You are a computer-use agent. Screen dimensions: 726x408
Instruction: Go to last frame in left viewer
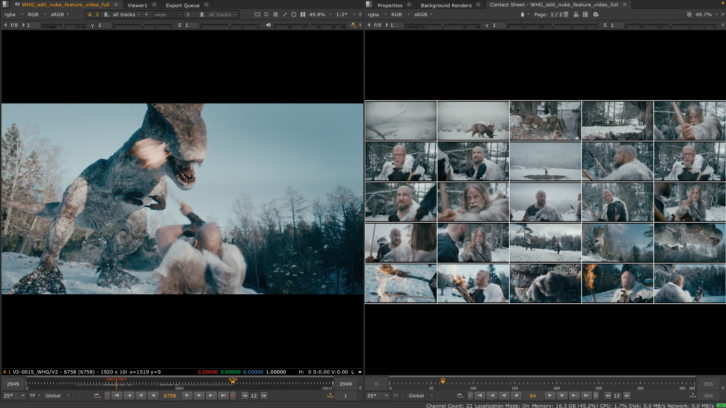223,395
